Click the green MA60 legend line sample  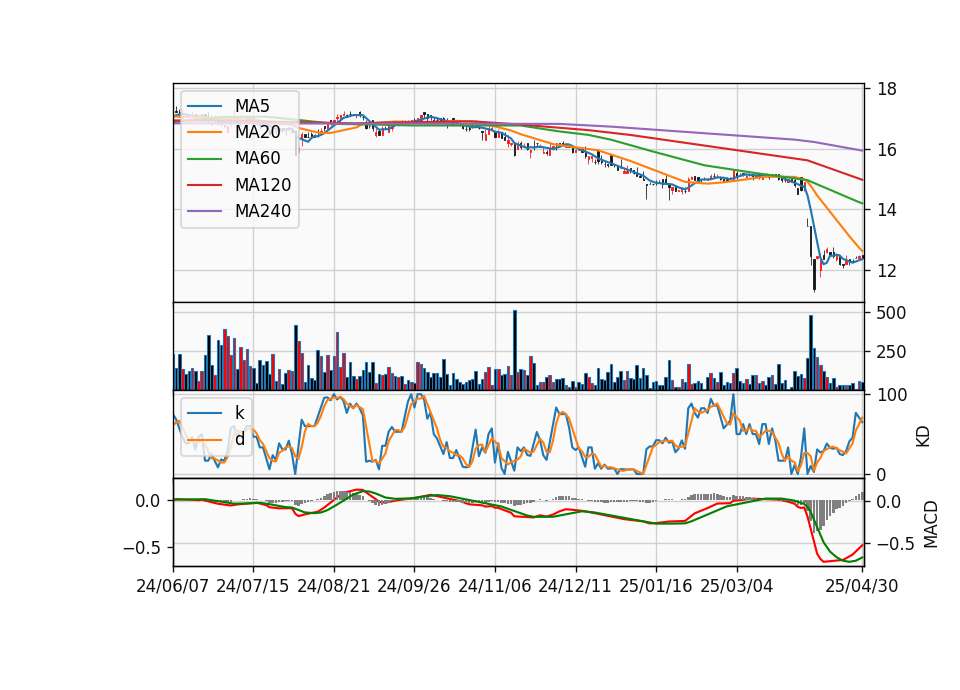(x=204, y=159)
